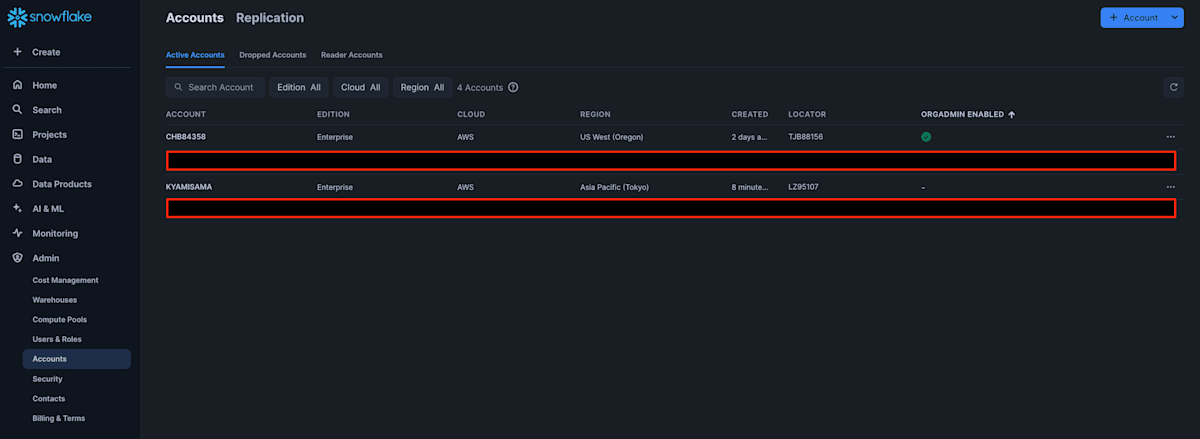
Task: Click Enterprise edition in the CHB84358 row
Action: click(x=335, y=137)
